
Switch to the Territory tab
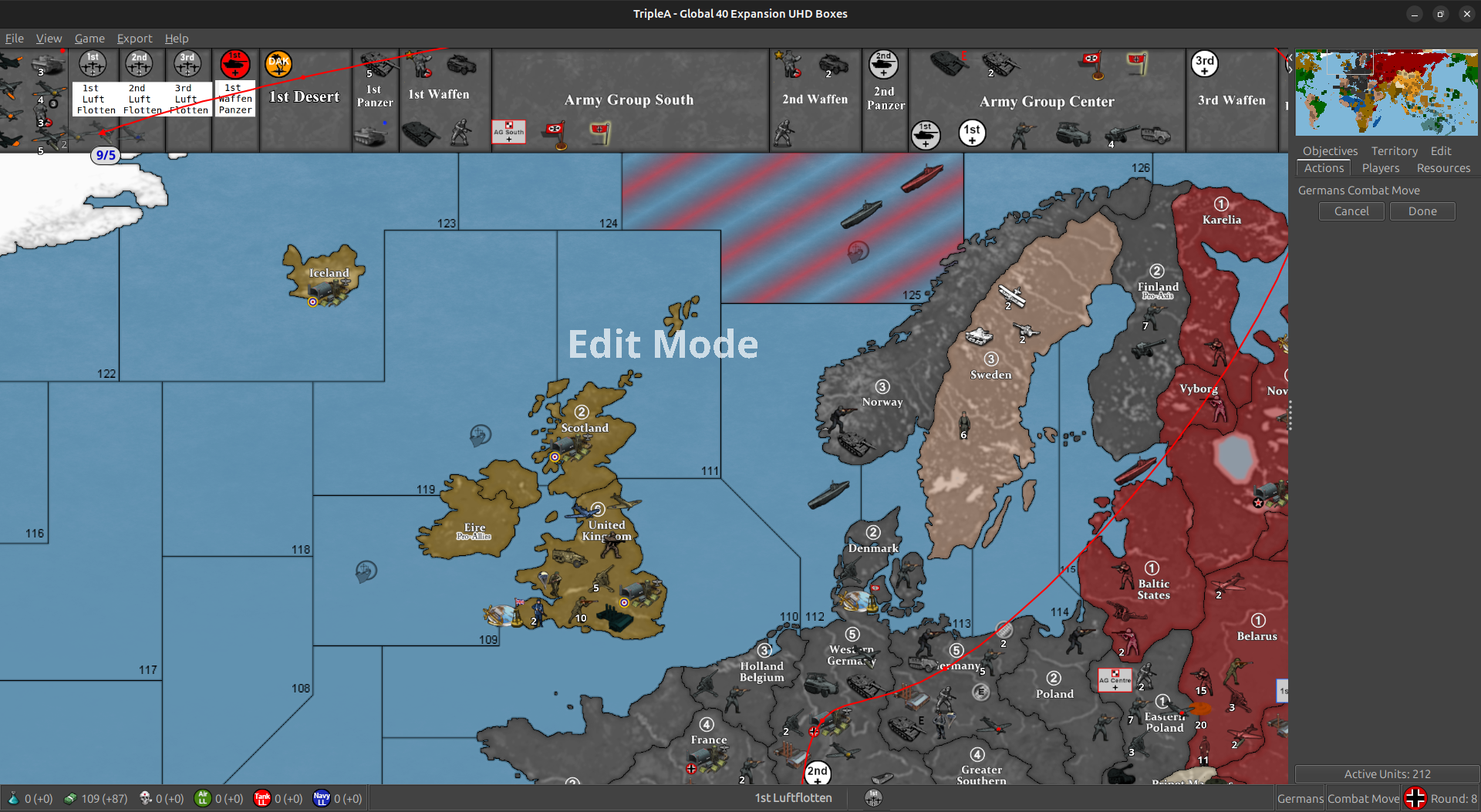click(x=1394, y=150)
